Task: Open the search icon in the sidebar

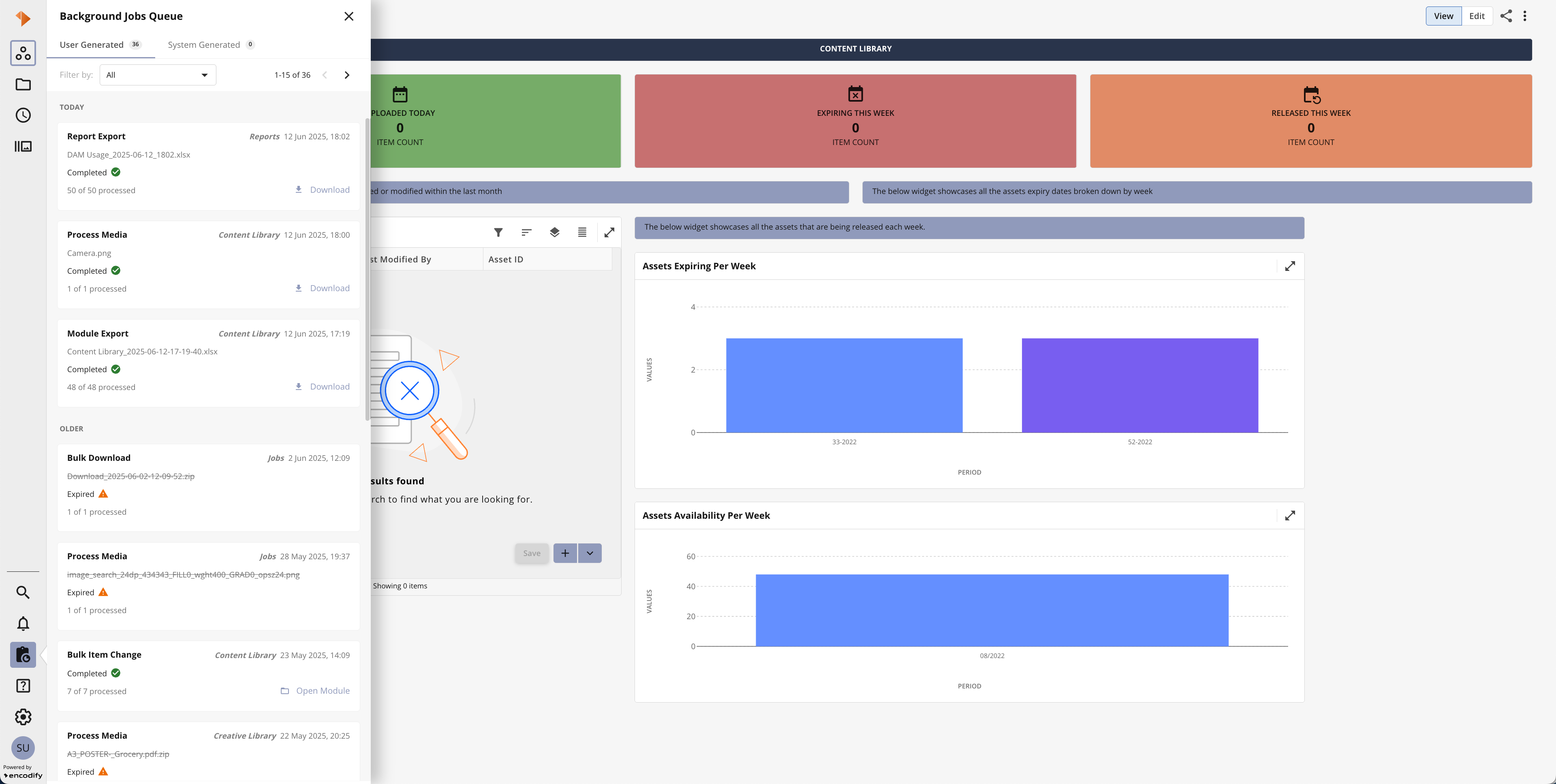Action: (x=23, y=592)
